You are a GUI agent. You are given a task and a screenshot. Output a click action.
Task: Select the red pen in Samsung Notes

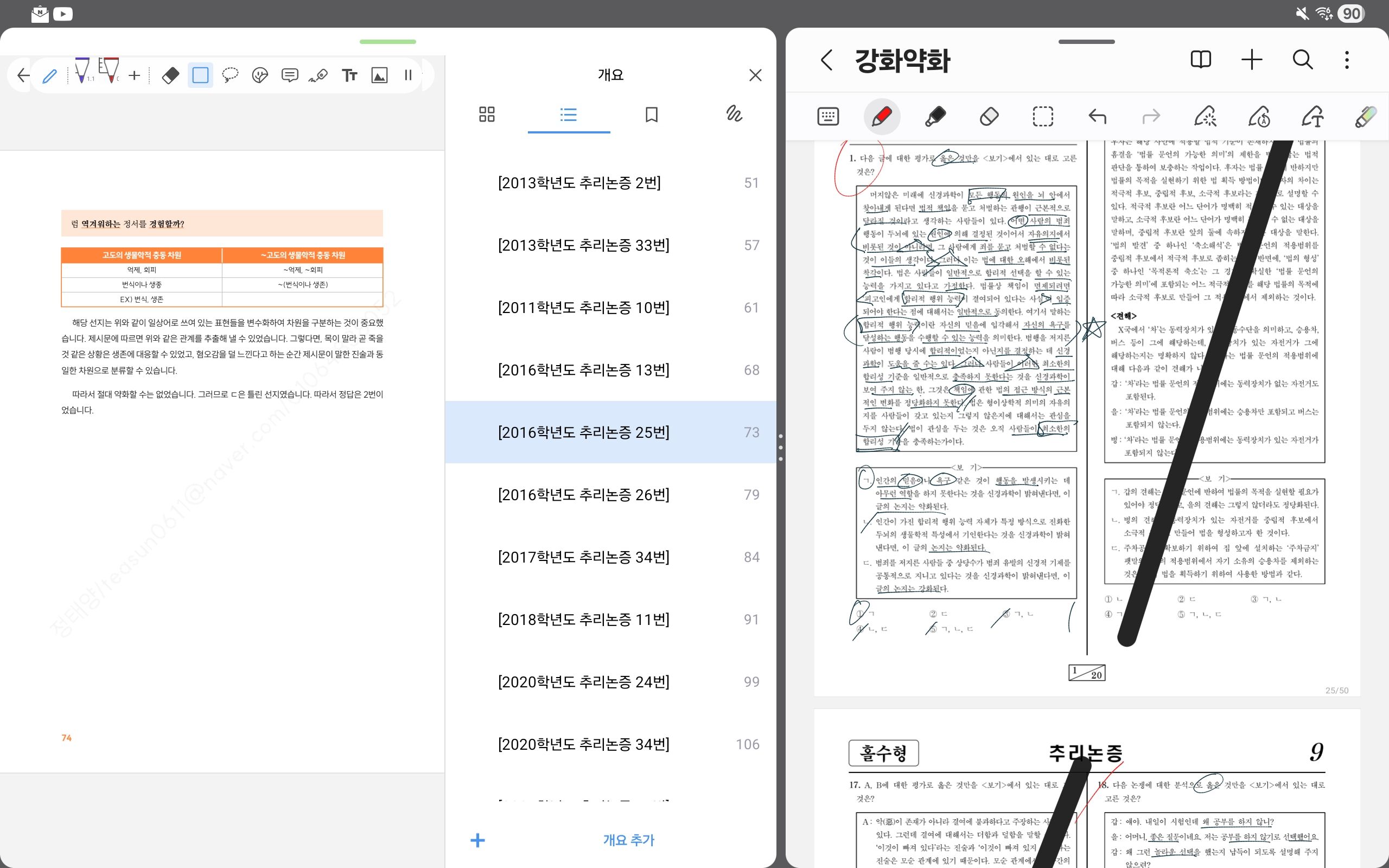coord(882,117)
